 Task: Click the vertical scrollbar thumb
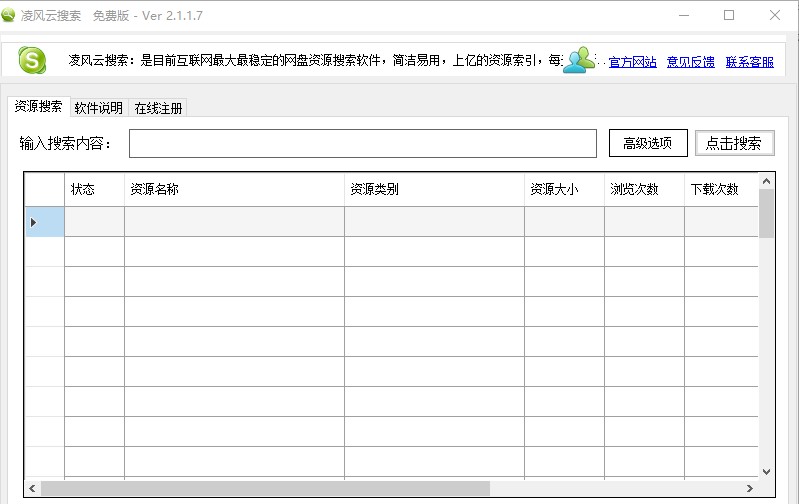[x=766, y=214]
